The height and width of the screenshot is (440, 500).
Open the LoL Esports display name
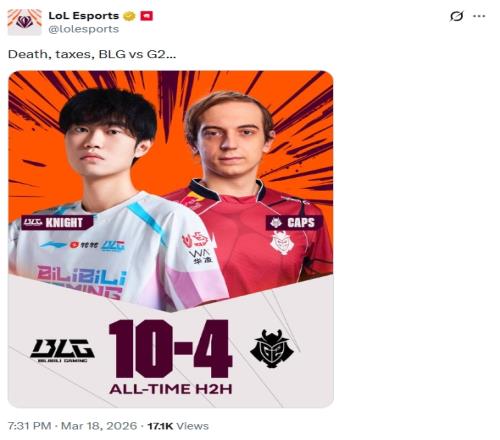click(84, 16)
